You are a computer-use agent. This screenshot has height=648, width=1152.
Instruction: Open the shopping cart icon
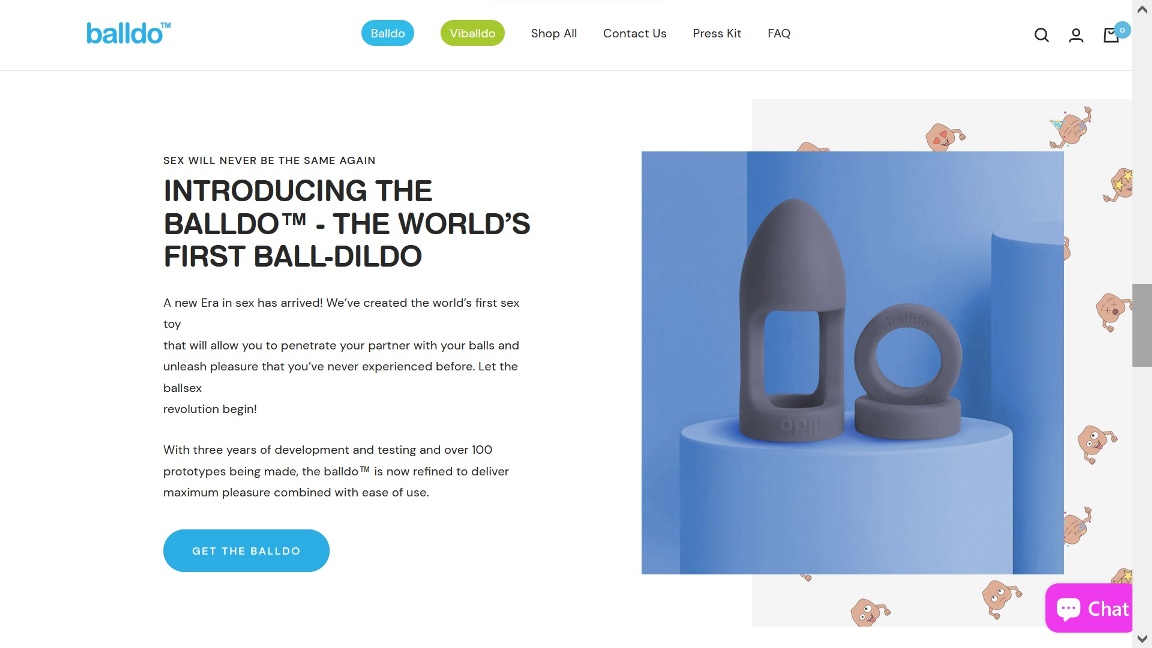(x=1111, y=35)
